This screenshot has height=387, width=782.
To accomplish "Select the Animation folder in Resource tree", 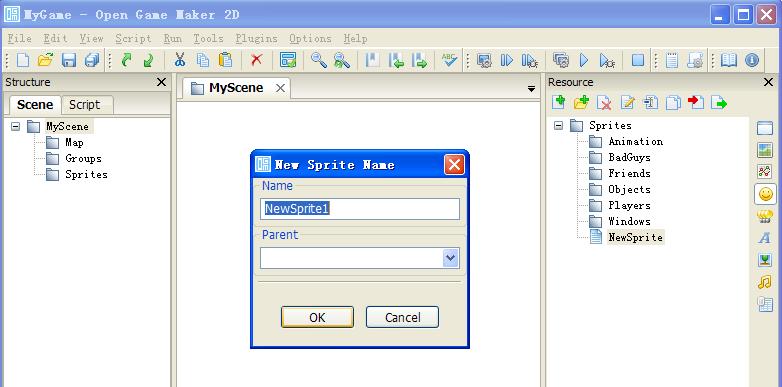I will [x=635, y=142].
